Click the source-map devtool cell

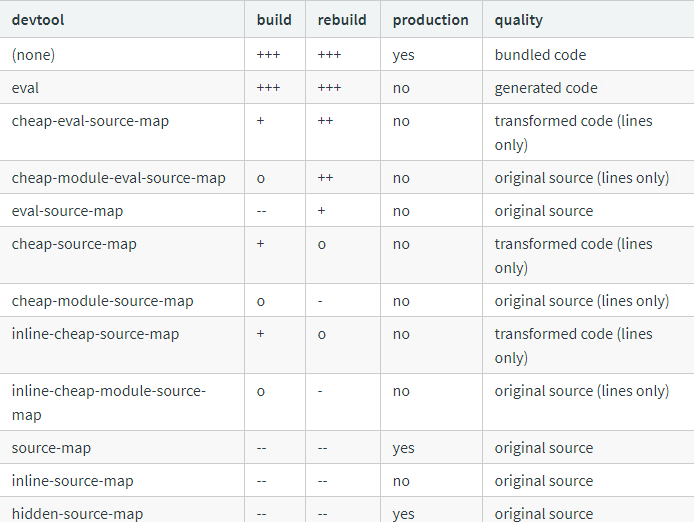(51, 448)
